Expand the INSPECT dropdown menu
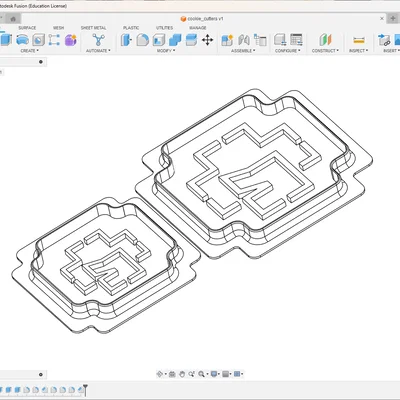 [359, 51]
